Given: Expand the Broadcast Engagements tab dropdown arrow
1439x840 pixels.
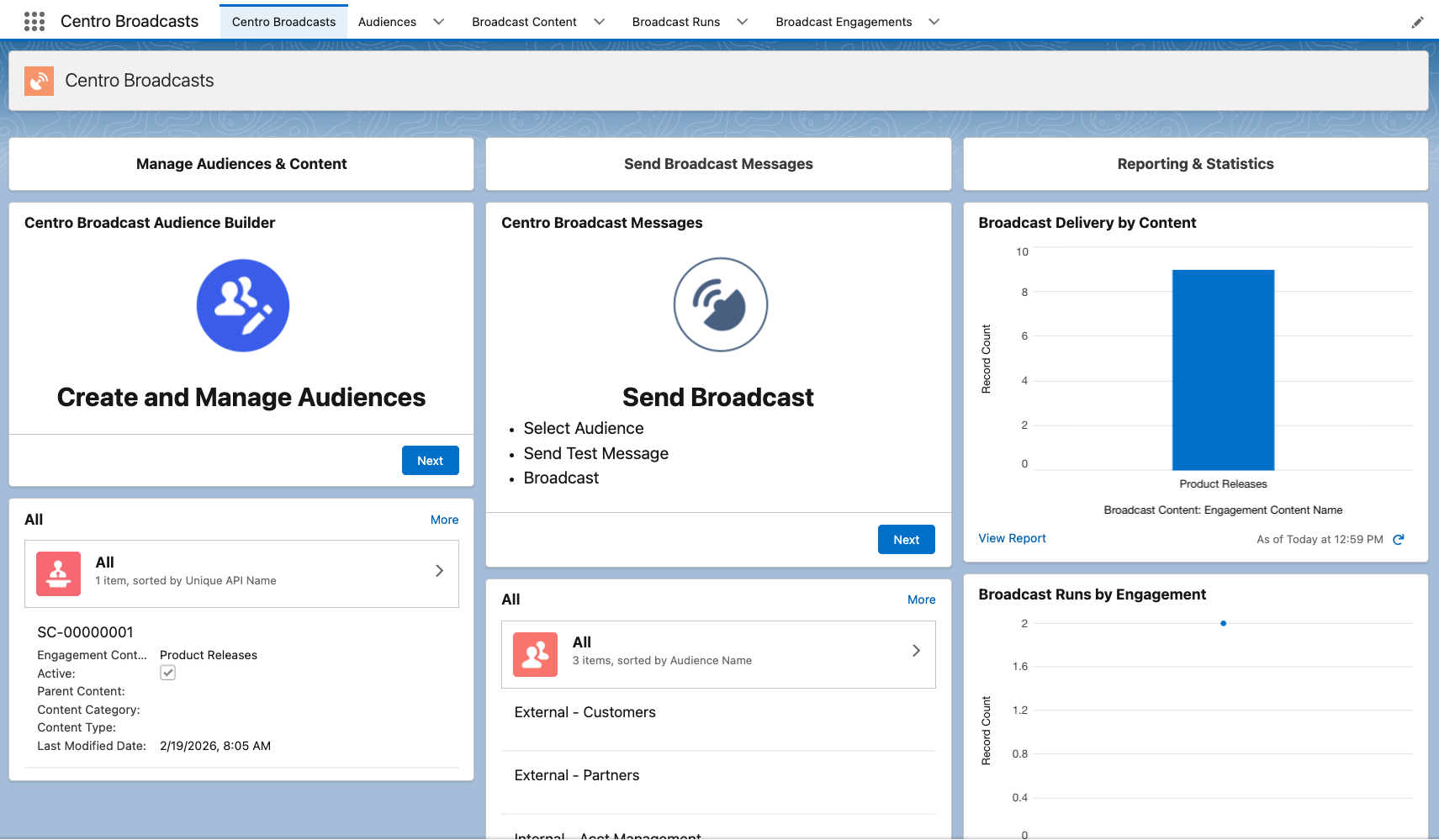Looking at the screenshot, I should click(x=934, y=22).
